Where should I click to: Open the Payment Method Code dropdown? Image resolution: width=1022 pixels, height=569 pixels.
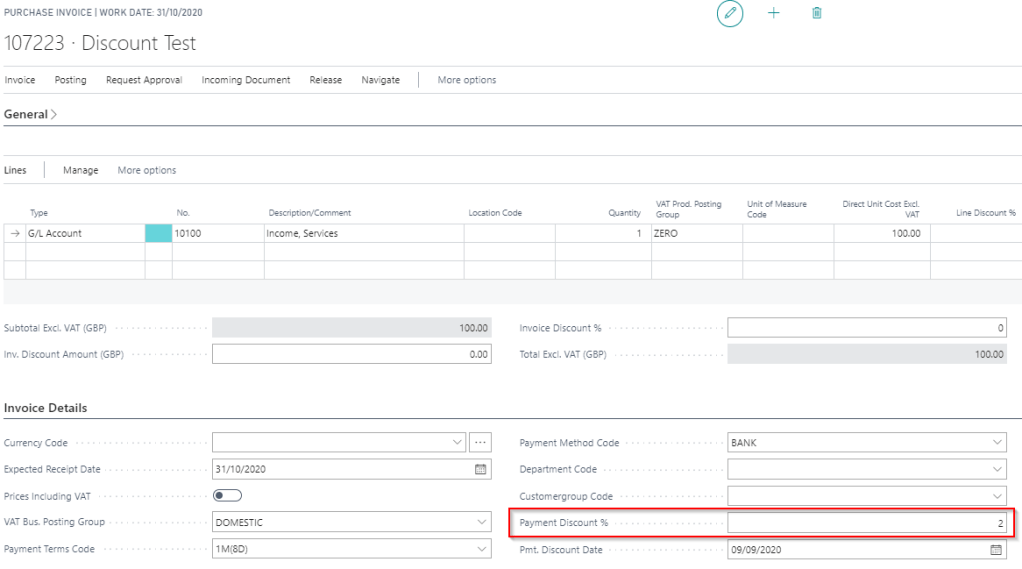(x=997, y=442)
